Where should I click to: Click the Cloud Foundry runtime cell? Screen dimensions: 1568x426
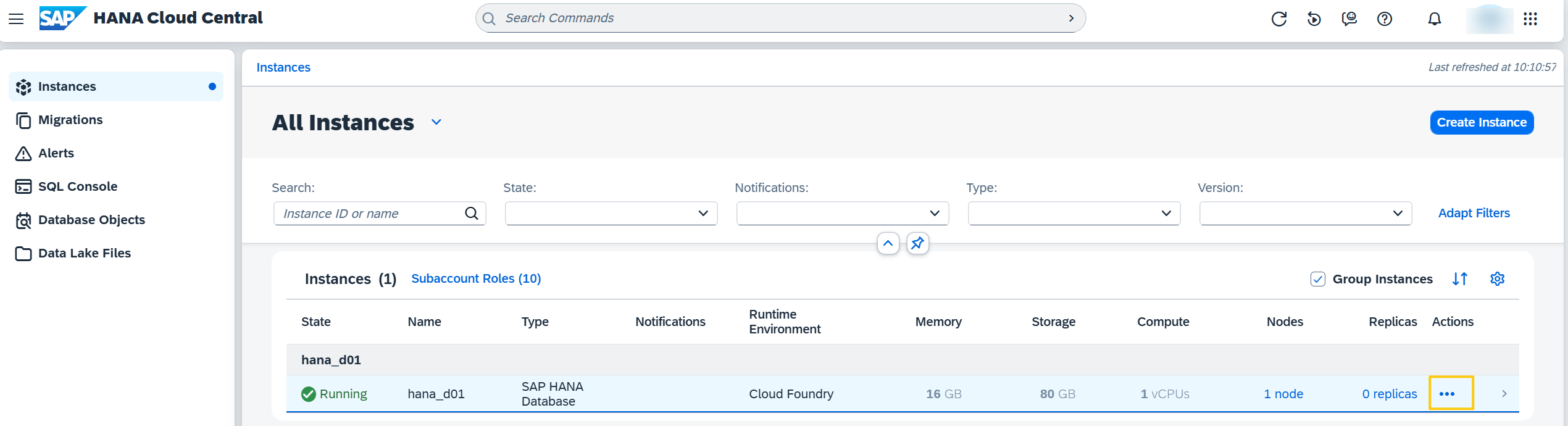791,394
